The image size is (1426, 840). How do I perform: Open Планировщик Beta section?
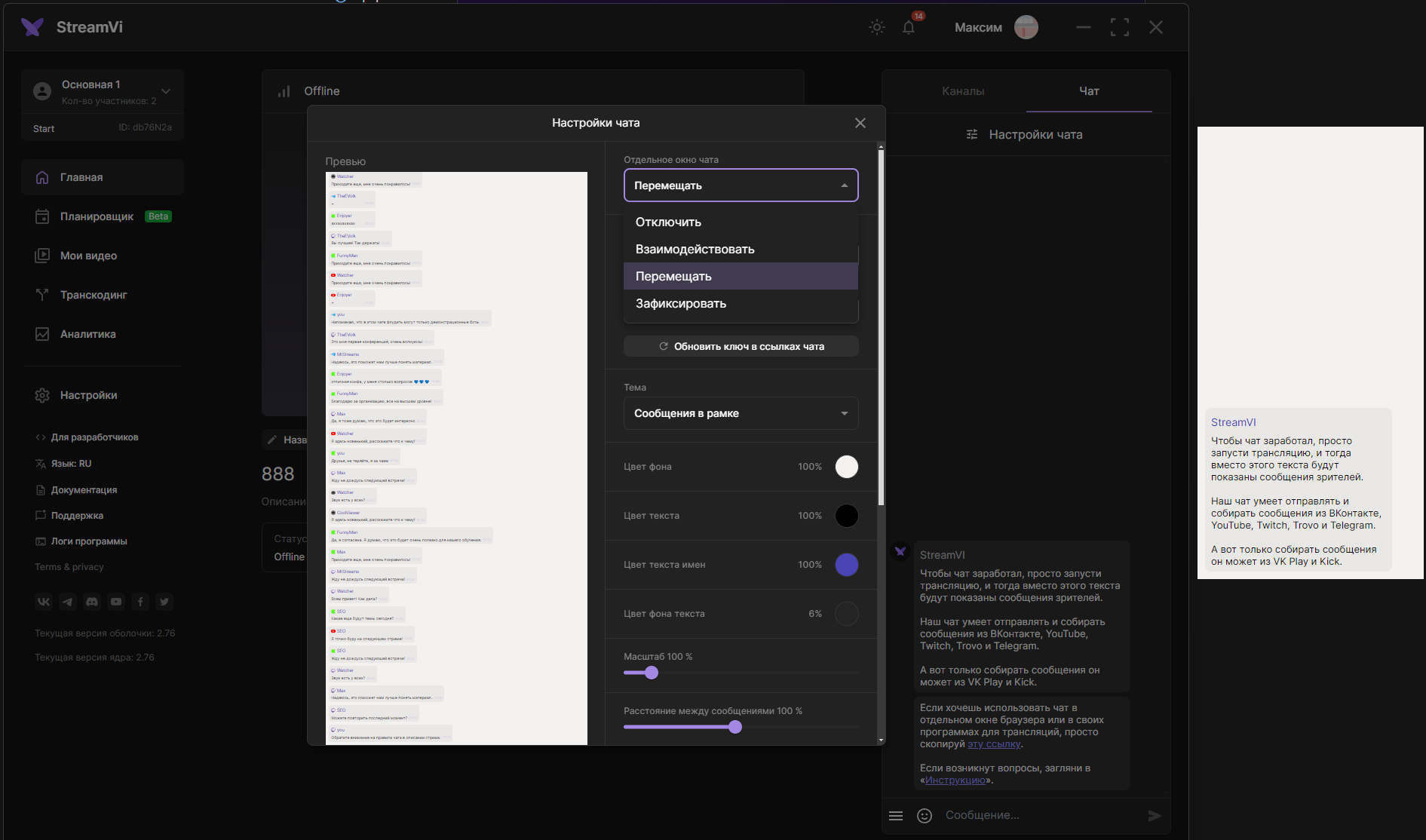103,216
